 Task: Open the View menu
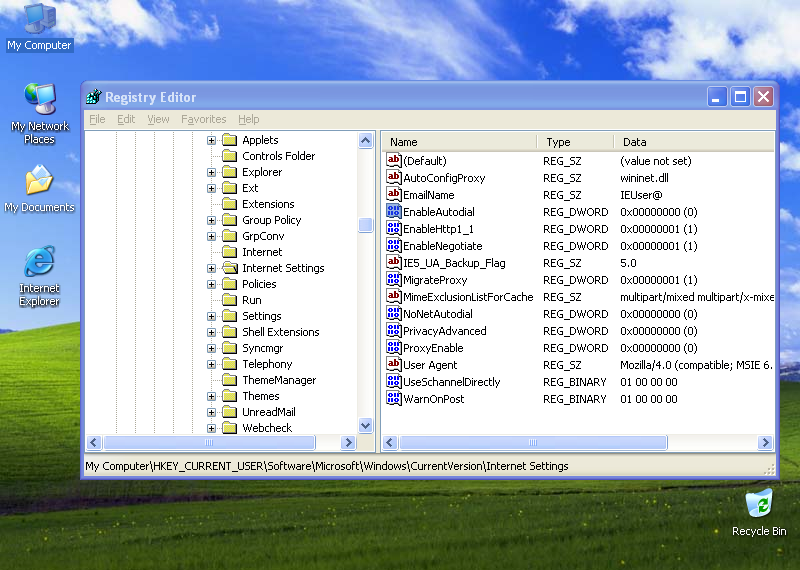click(x=158, y=119)
